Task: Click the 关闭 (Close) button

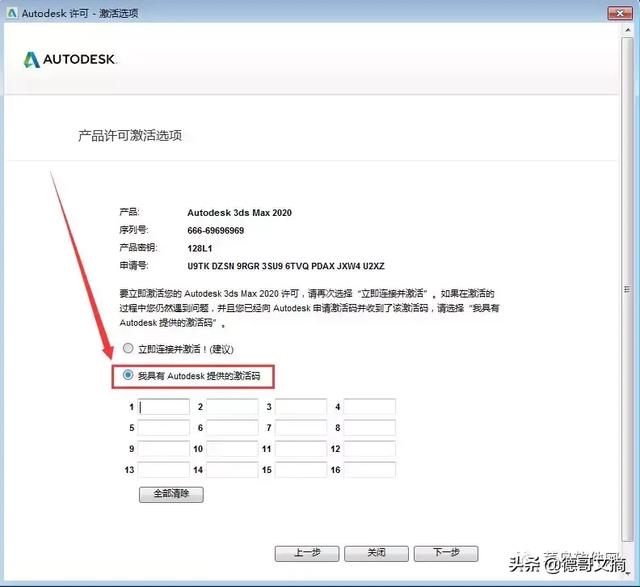Action: 376,554
